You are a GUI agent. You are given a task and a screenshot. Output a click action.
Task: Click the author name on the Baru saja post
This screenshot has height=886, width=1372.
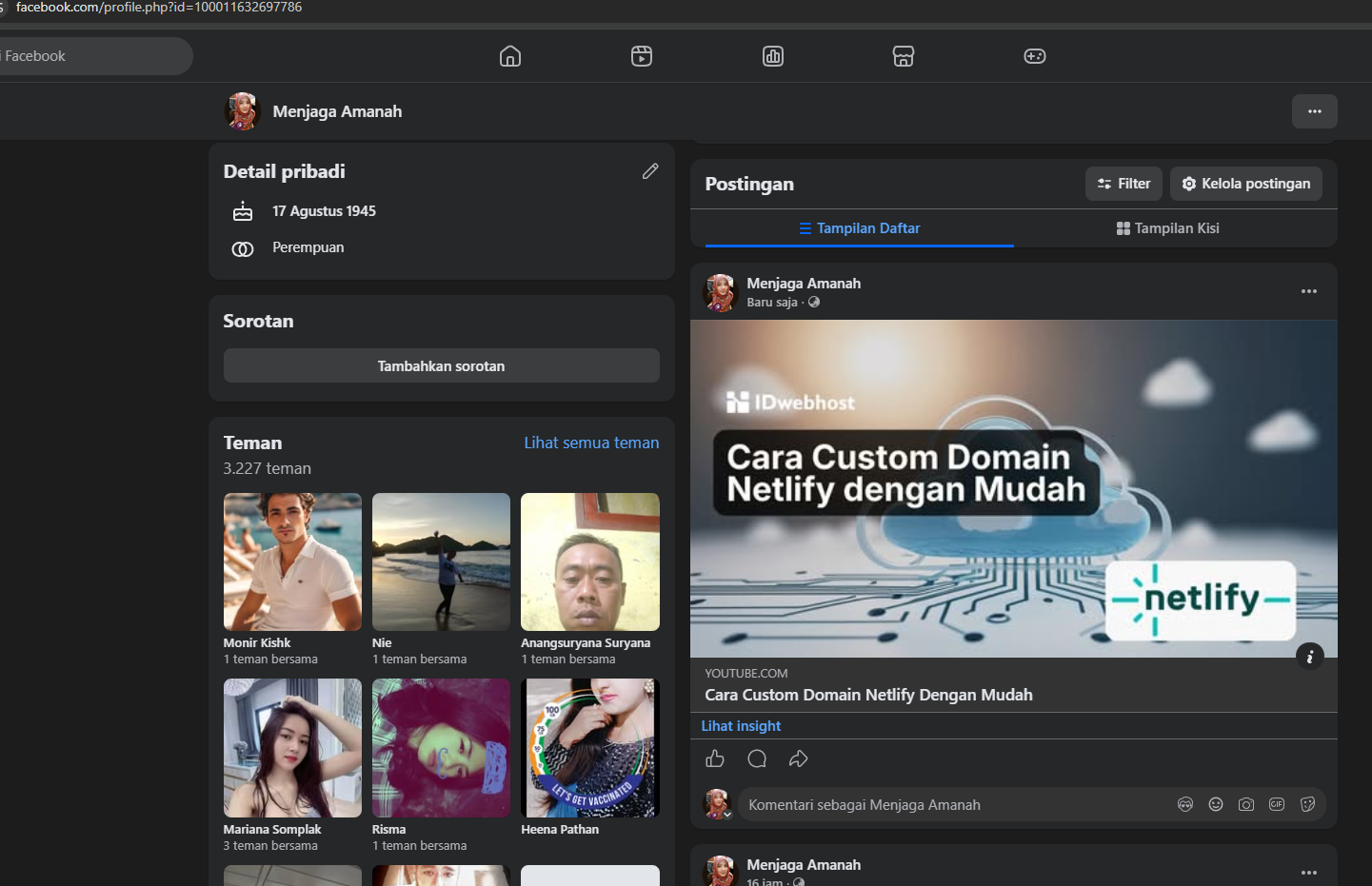804,284
